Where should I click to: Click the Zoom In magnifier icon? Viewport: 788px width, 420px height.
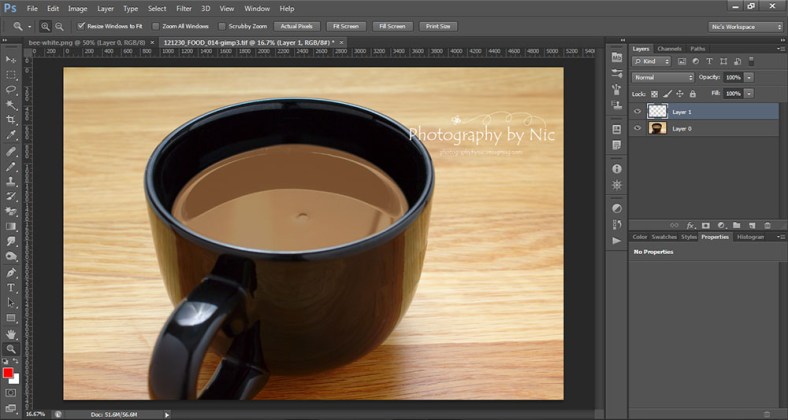47,26
